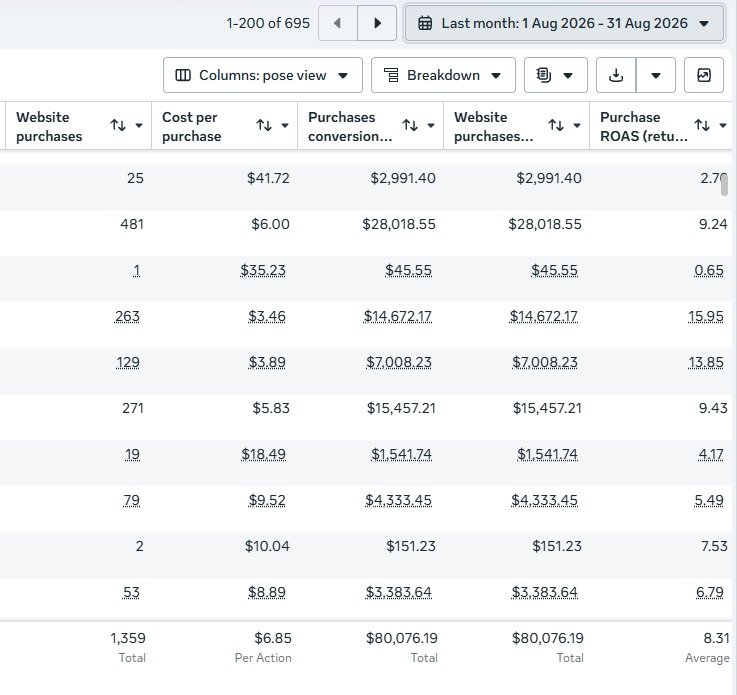
Task: Click the $6.85 per action total
Action: pos(273,638)
